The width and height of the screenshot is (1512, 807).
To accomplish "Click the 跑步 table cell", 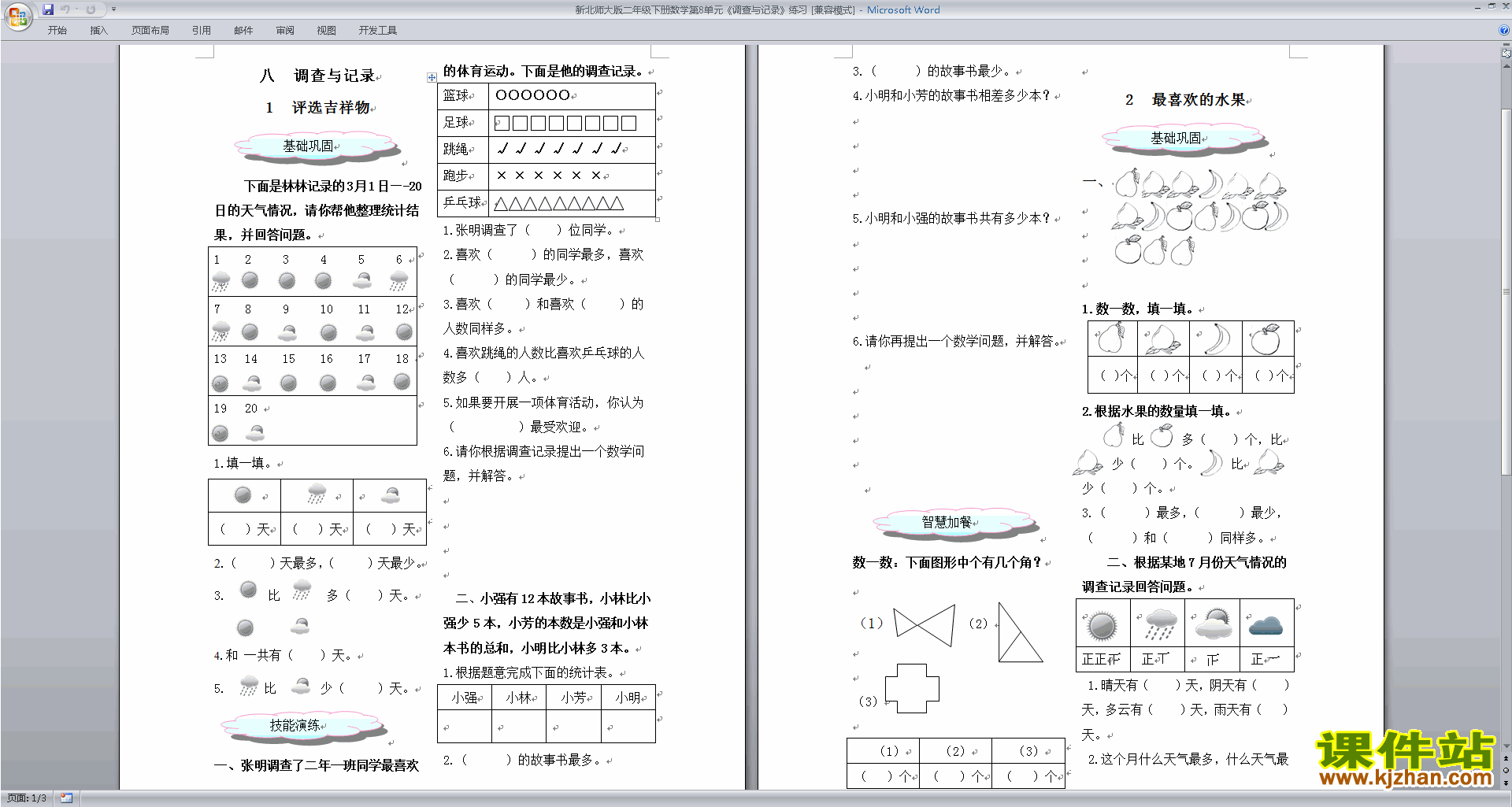I will click(463, 176).
